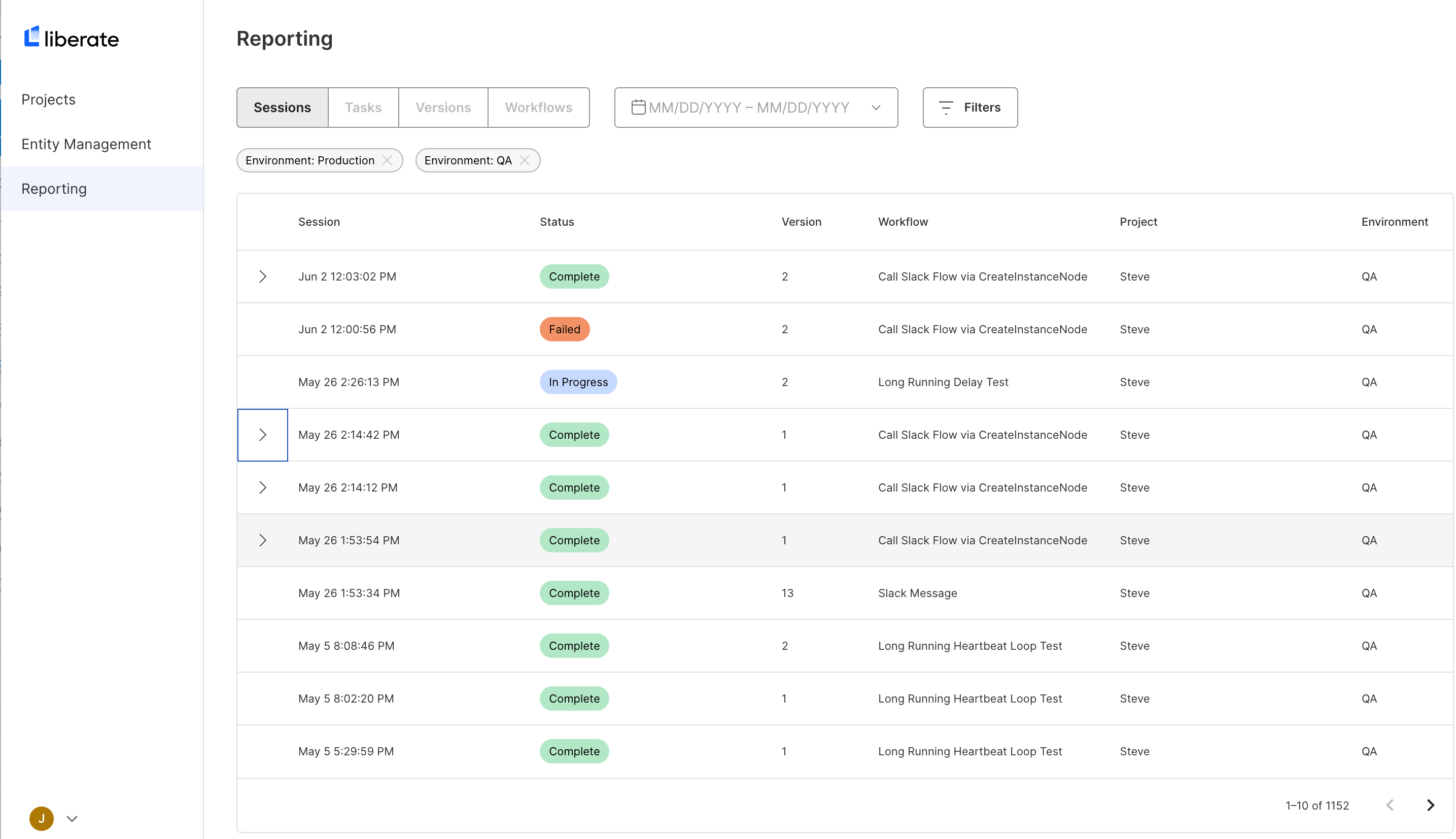This screenshot has width=1456, height=839.
Task: Switch to the Tasks tab
Action: coord(363,107)
